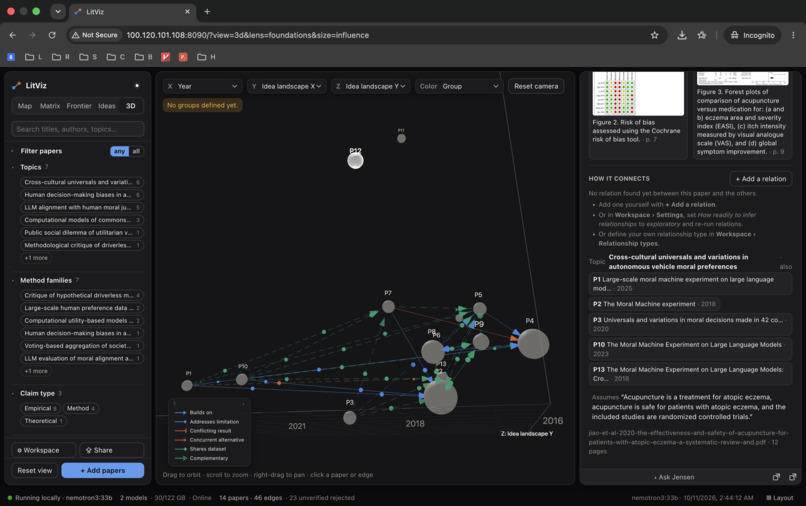
Task: Go back with the browser back arrow
Action: pos(13,35)
